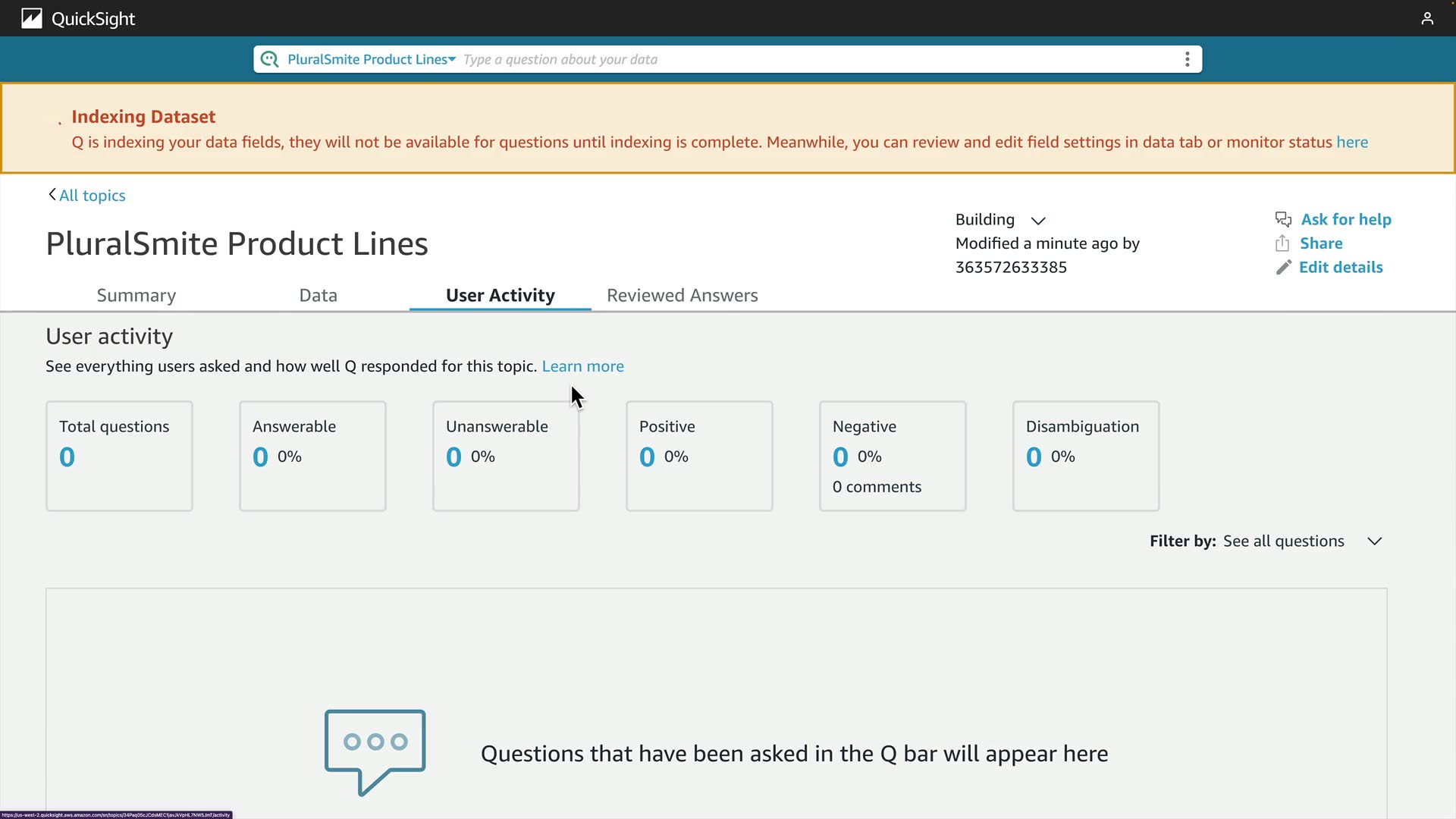Image resolution: width=1456 pixels, height=819 pixels.
Task: Switch to the Data tab
Action: pyautogui.click(x=318, y=295)
